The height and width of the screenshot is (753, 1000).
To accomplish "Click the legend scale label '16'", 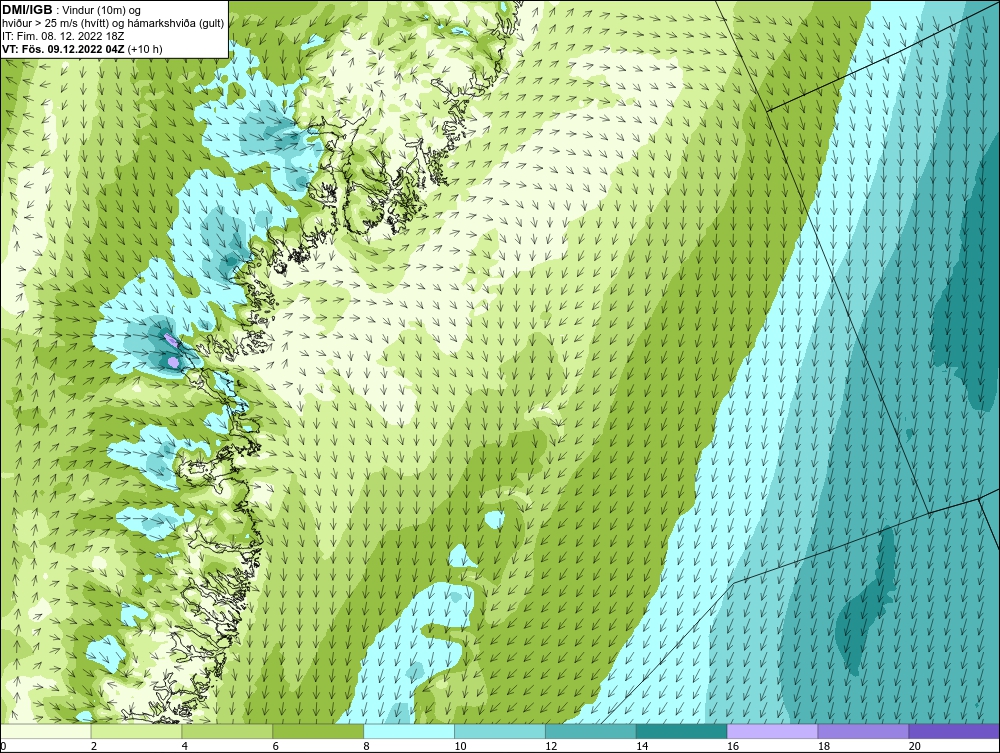I will tap(733, 746).
